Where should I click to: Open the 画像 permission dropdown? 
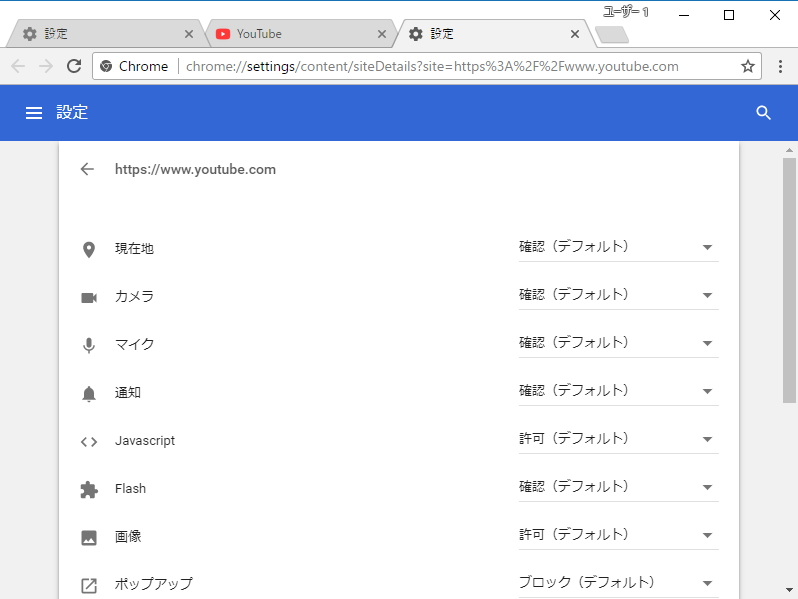pos(618,535)
